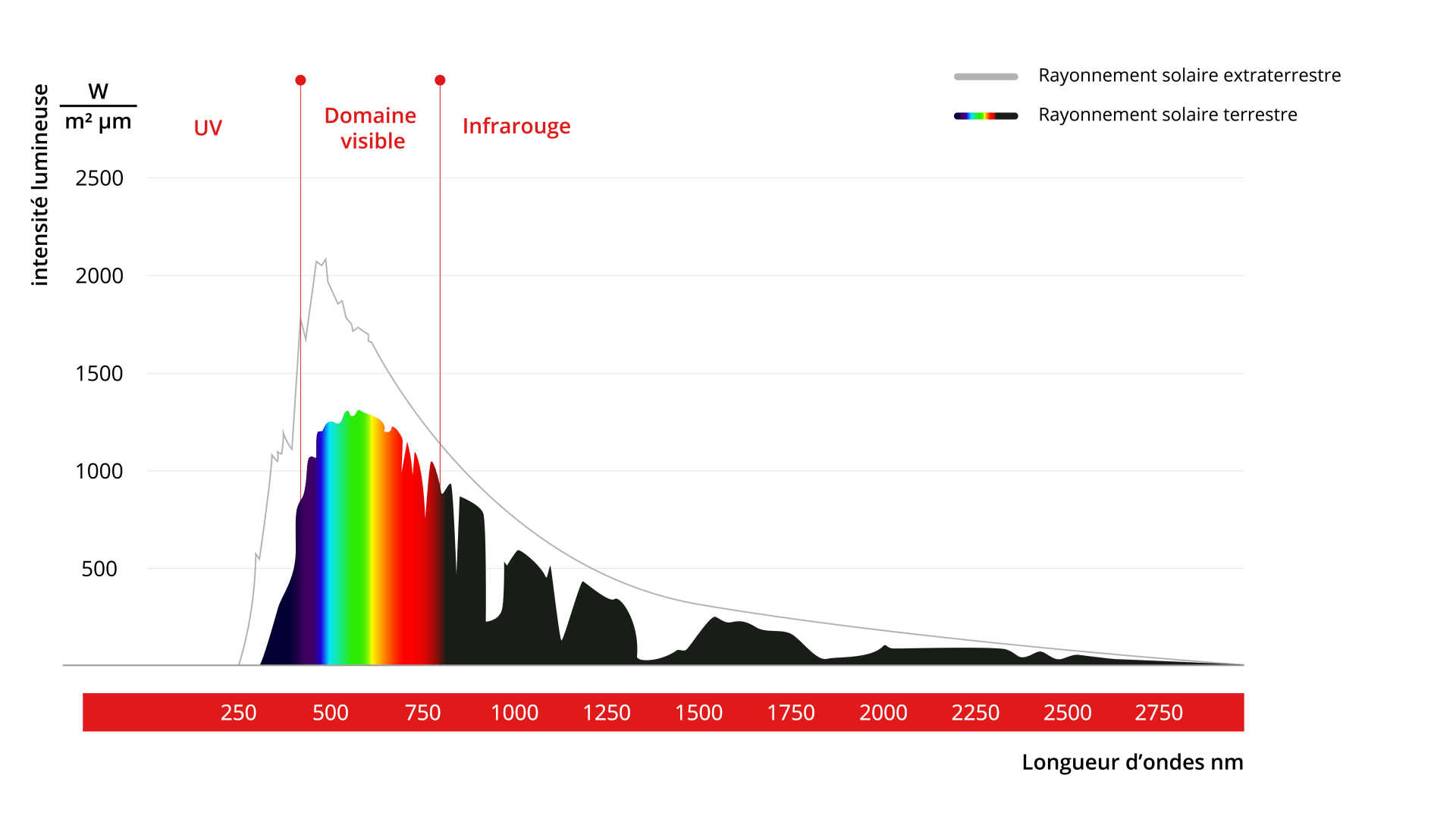This screenshot has width=1456, height=819.
Task: Click the 'intensité lumineuse' axis title
Action: point(40,185)
